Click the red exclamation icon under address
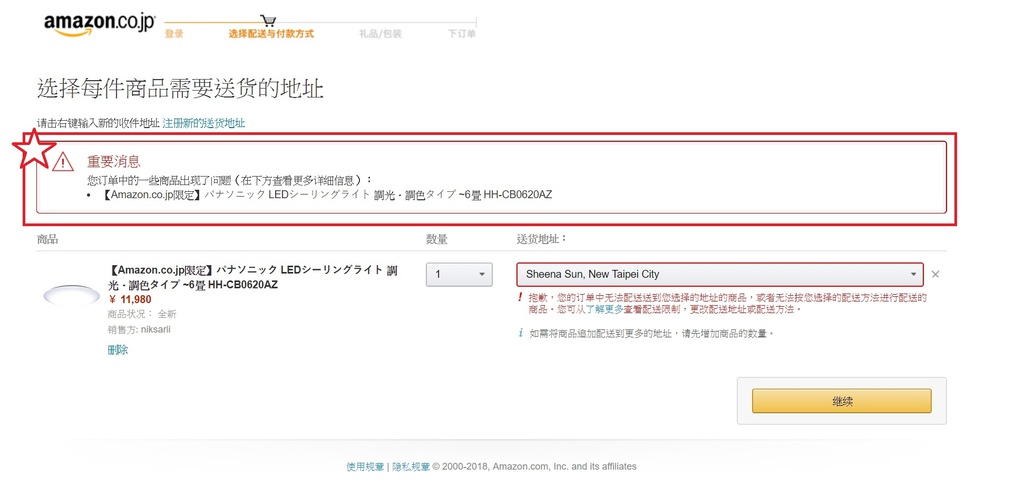Screen dimensions: 1024x496 tap(520, 298)
